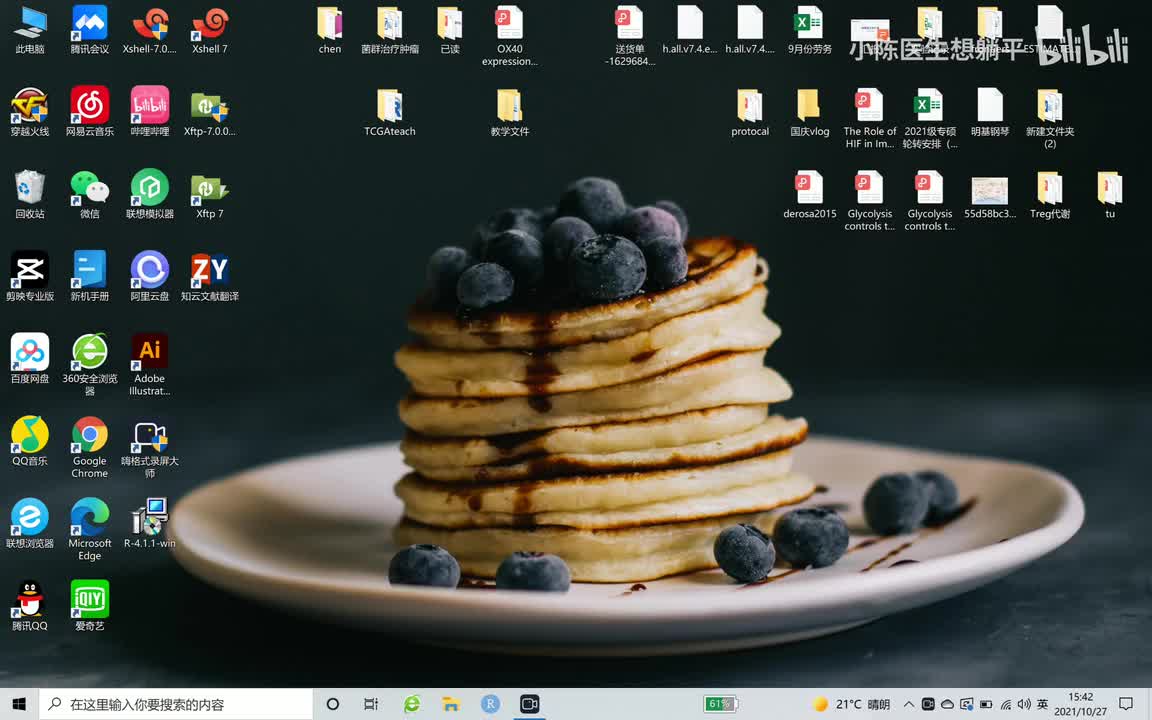Viewport: 1152px width, 720px height.
Task: Select 2021级专硕轮转安排 Excel file
Action: [x=930, y=118]
